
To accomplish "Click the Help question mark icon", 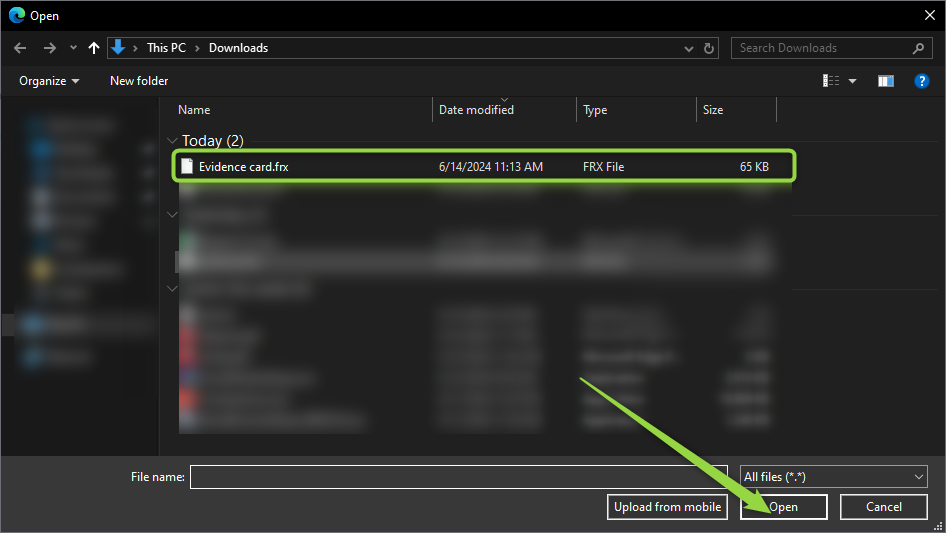I will pyautogui.click(x=922, y=81).
